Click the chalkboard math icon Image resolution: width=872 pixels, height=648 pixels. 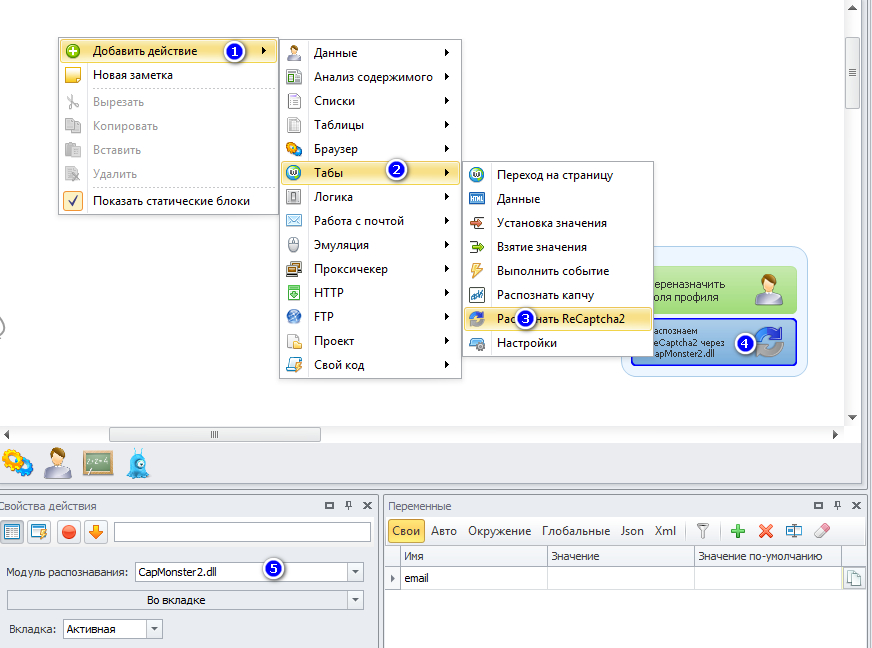[98, 463]
